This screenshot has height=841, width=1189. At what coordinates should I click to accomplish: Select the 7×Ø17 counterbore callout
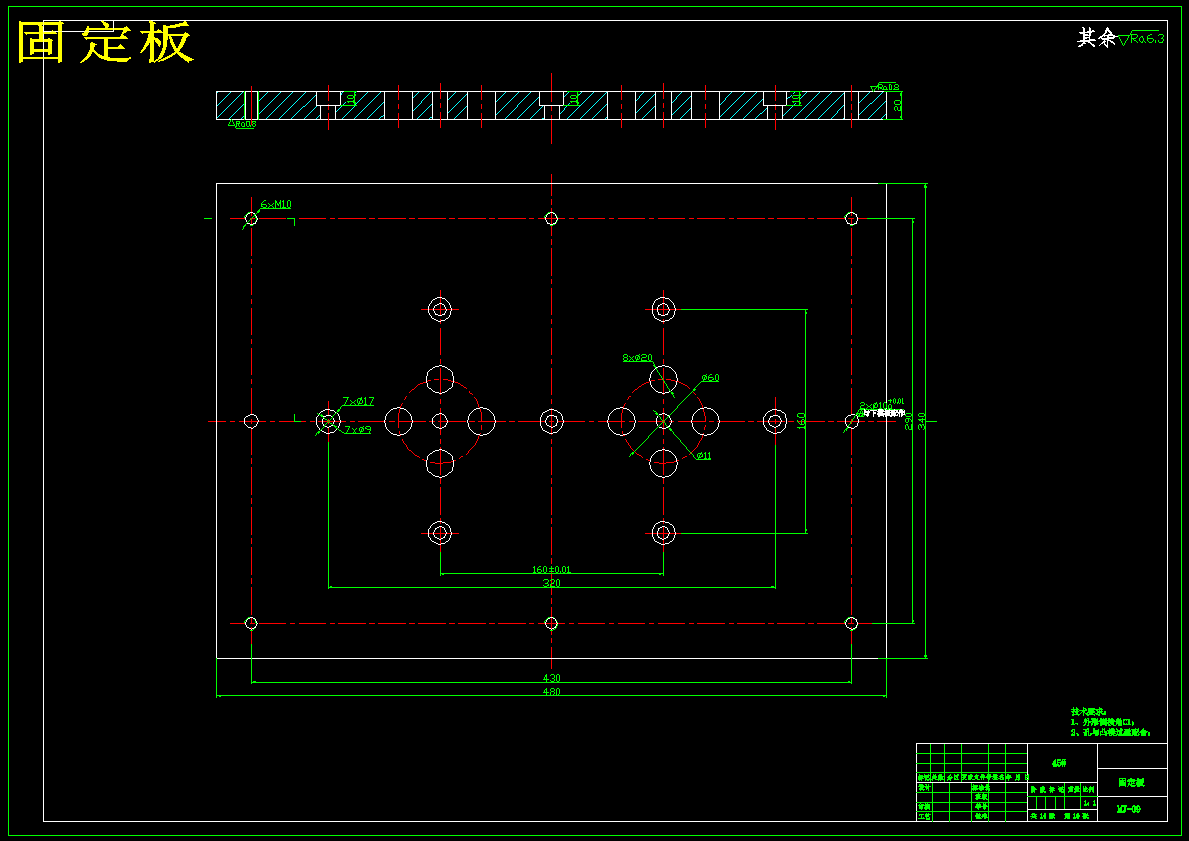[x=359, y=401]
